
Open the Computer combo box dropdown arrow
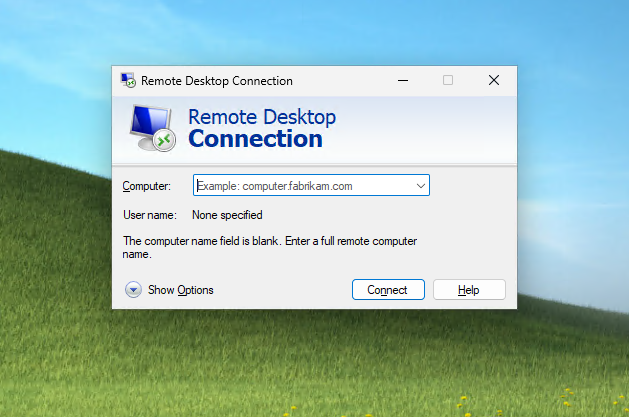pyautogui.click(x=420, y=185)
